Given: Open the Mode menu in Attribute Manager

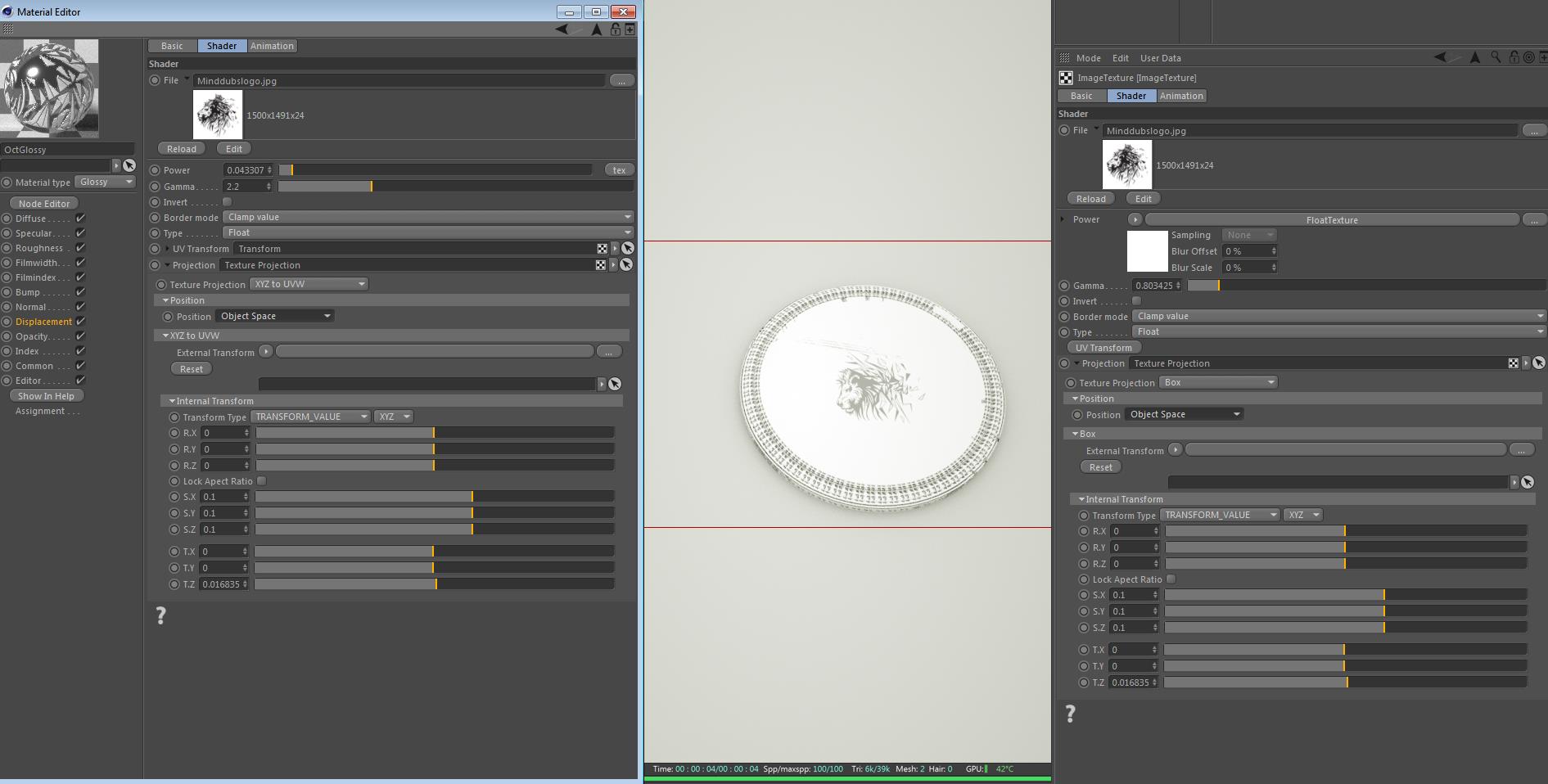Looking at the screenshot, I should pos(1088,58).
